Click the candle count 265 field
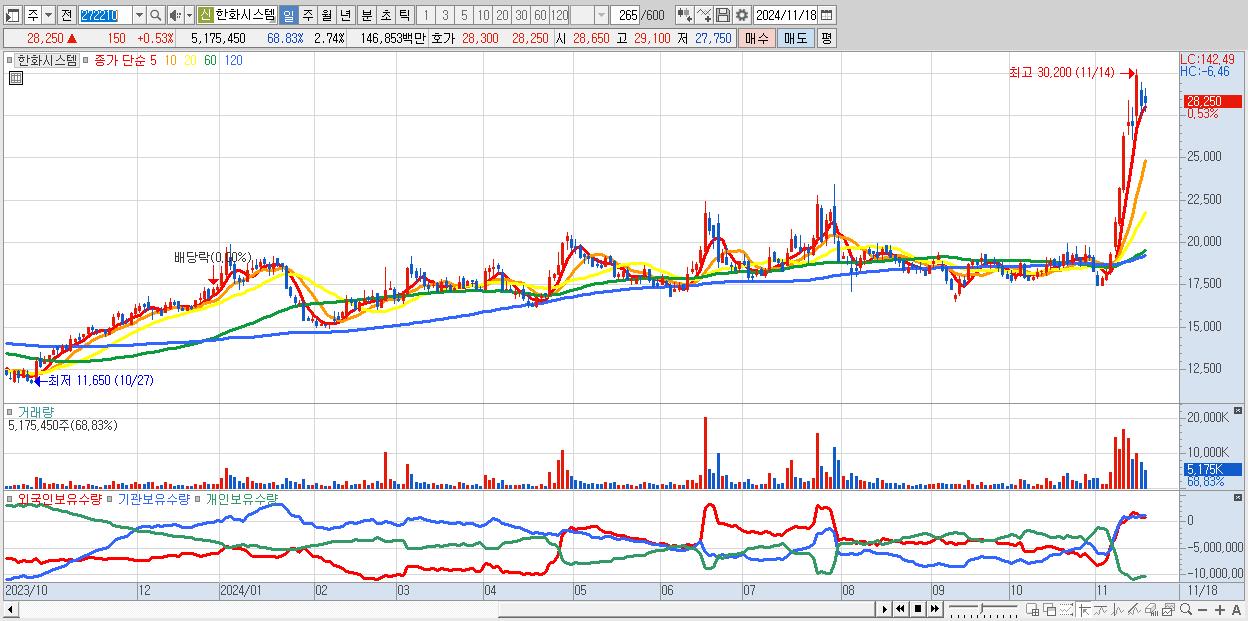The image size is (1248, 621). pos(627,15)
